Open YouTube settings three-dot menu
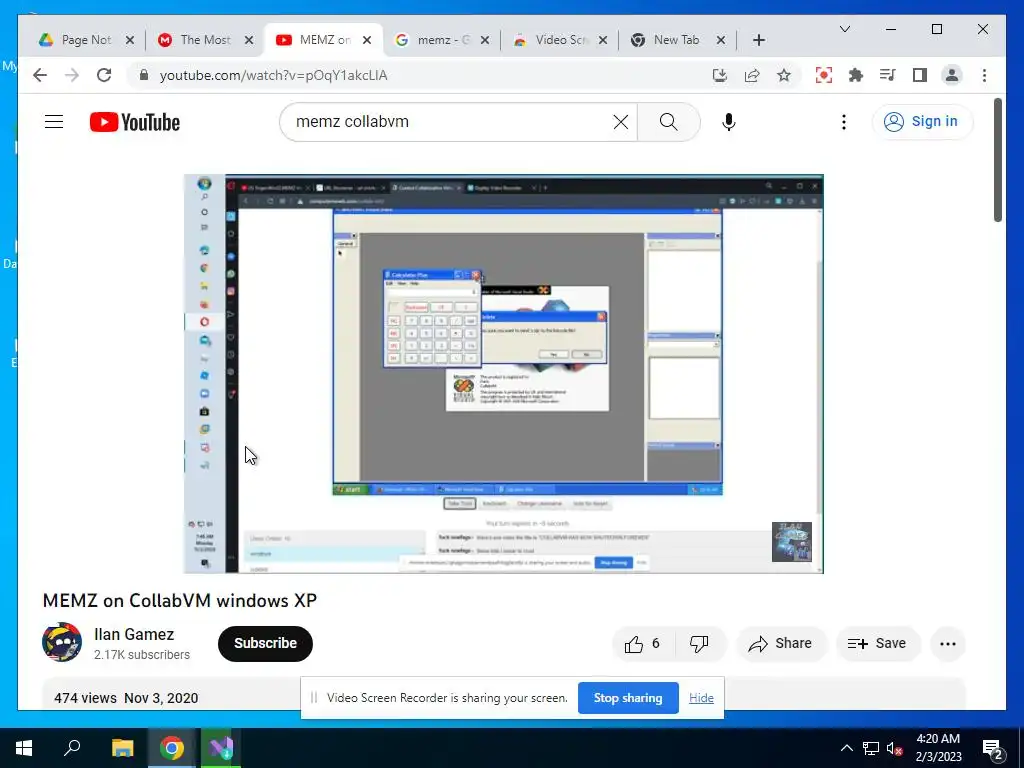 844,122
